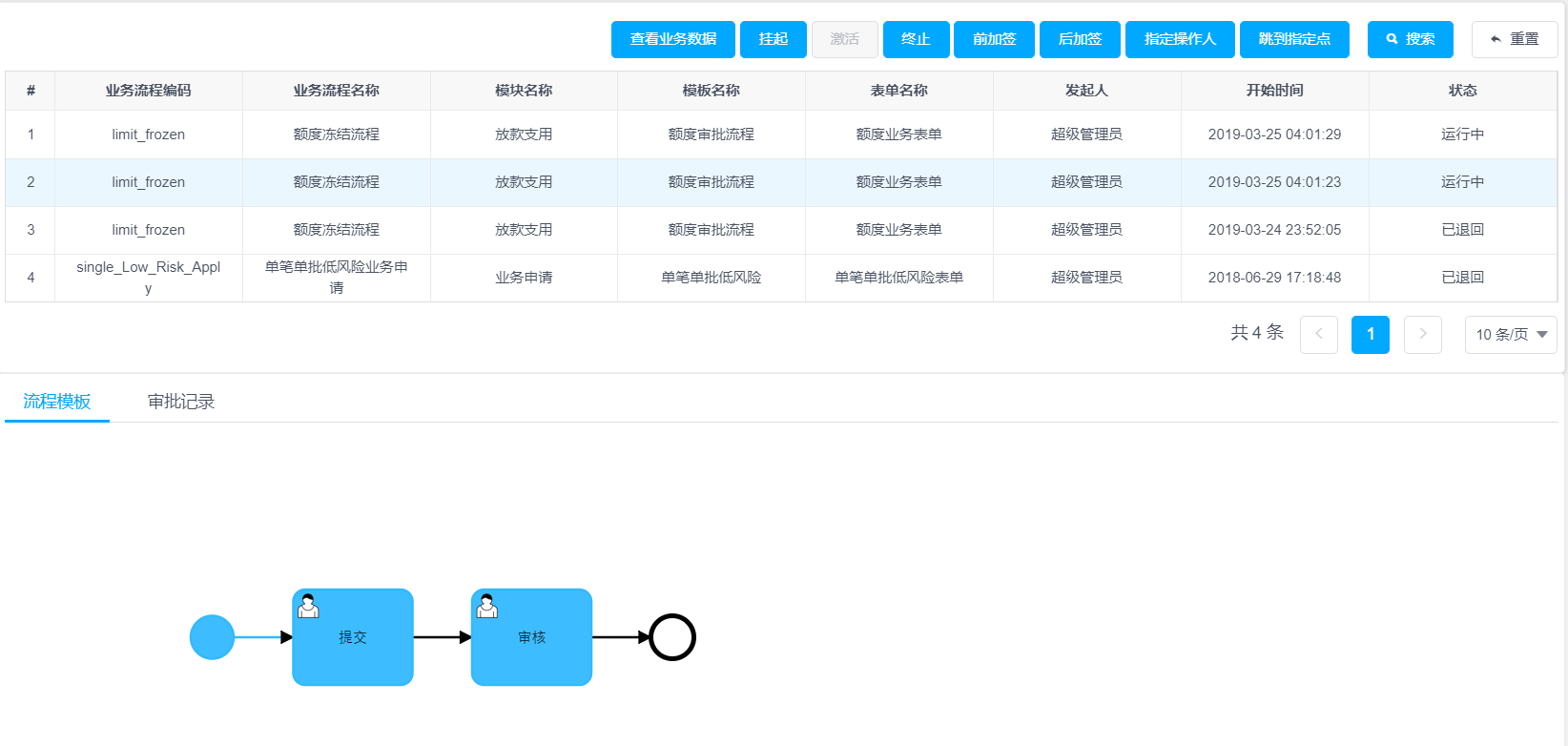The width and height of the screenshot is (1568, 746).
Task: Select page 1 in pagination
Action: [1371, 334]
